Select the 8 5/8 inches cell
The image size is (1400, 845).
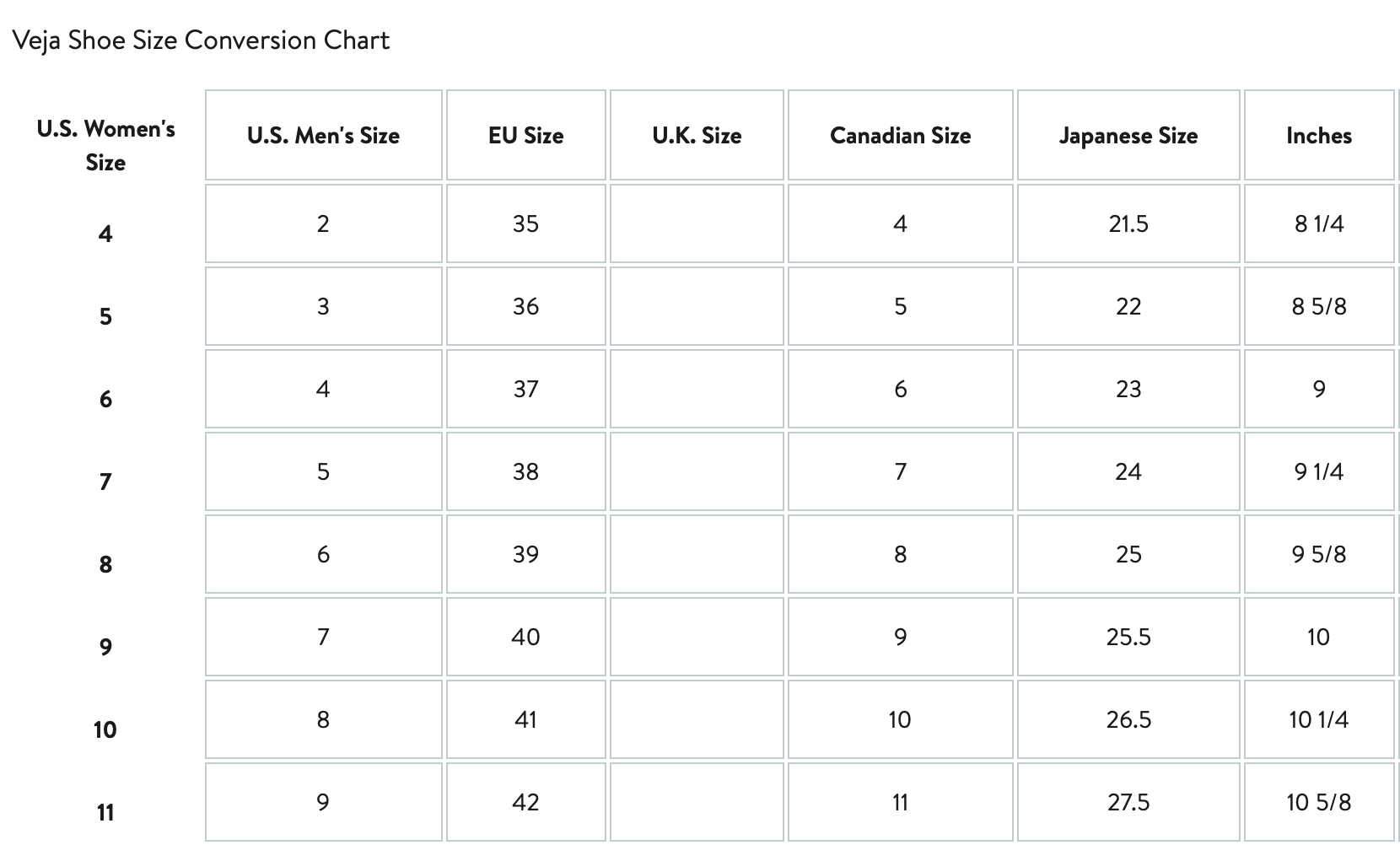(x=1318, y=306)
